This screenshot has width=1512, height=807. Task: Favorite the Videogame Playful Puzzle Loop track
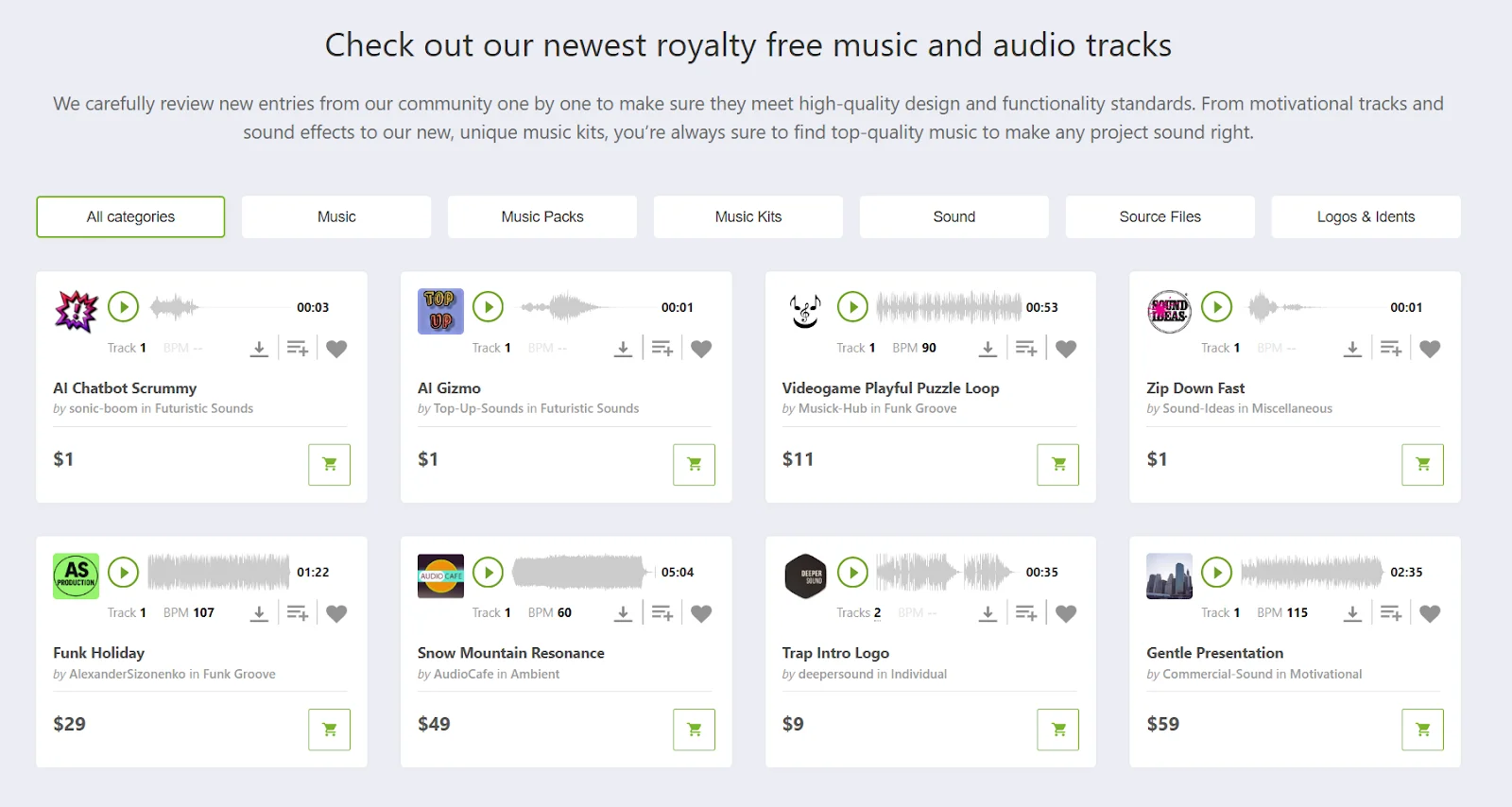click(x=1066, y=348)
